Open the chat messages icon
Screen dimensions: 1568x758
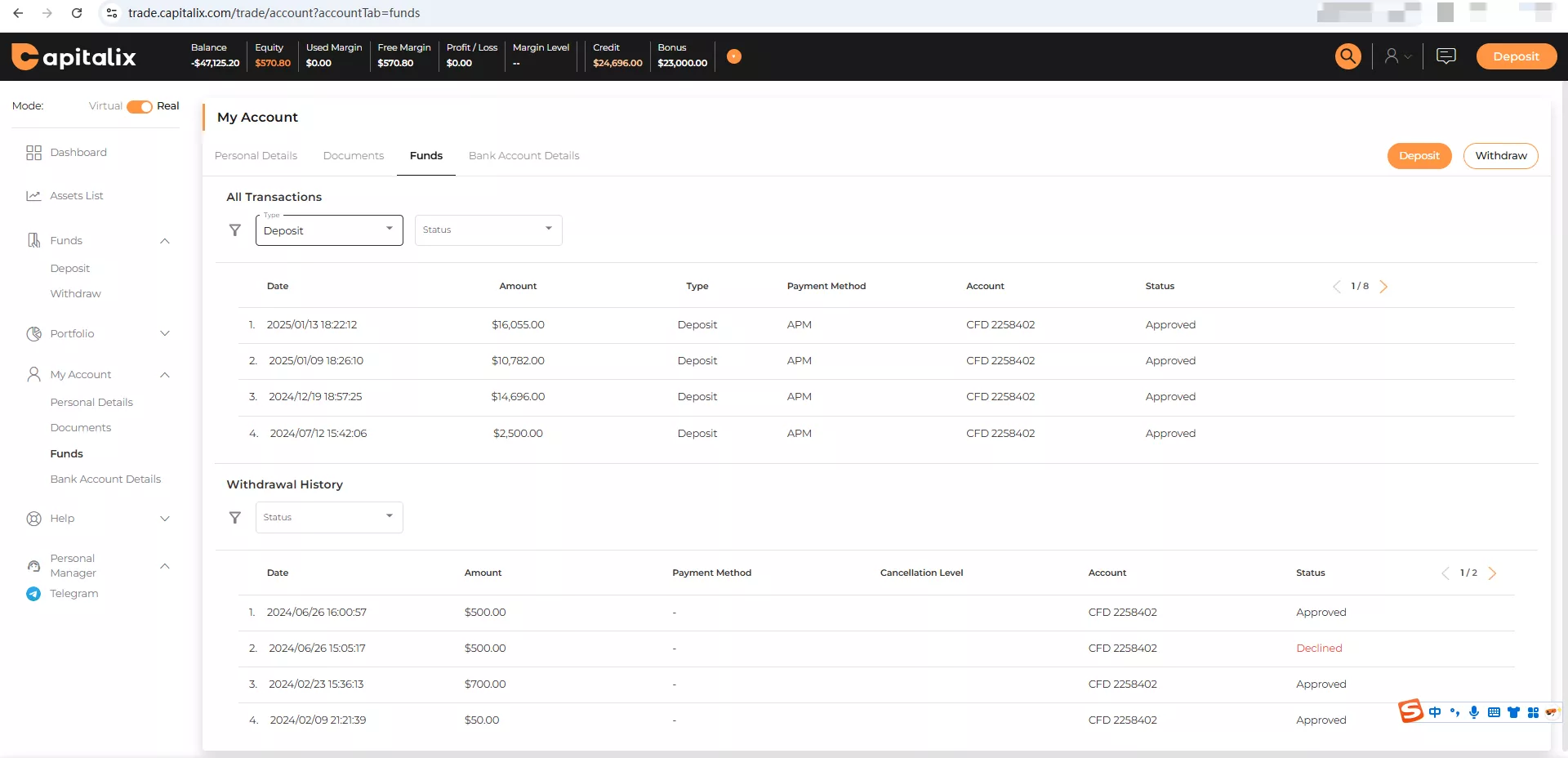(x=1445, y=56)
